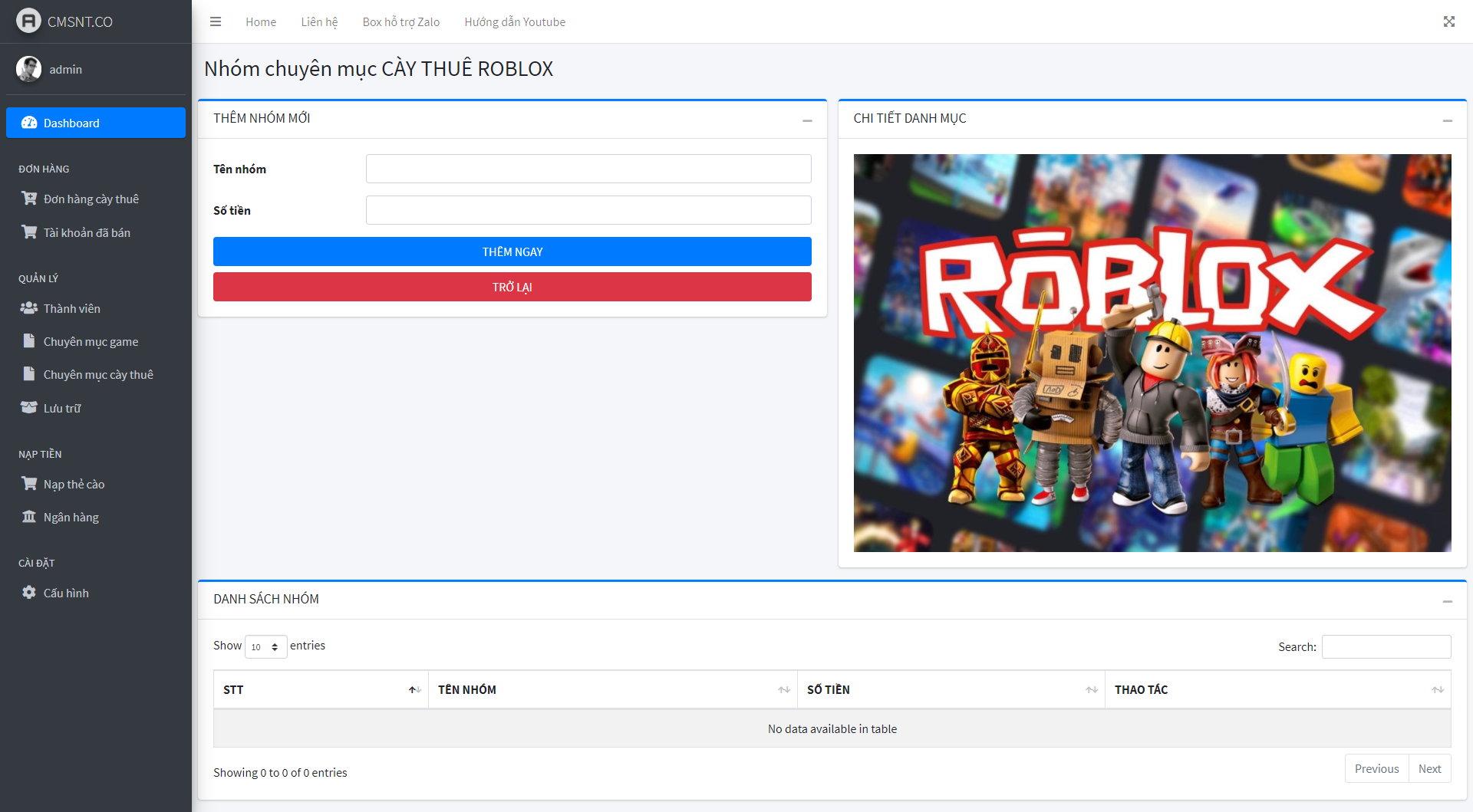The width and height of the screenshot is (1473, 812).
Task: Click the SỐ TIỀN column header text
Action: [829, 690]
